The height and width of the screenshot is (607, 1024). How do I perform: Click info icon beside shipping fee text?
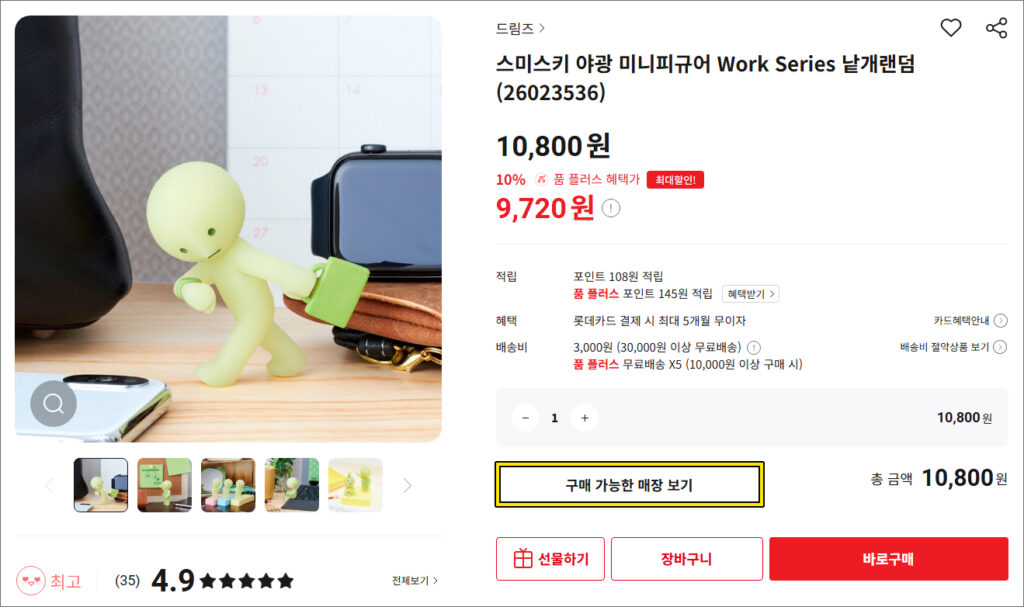754,348
